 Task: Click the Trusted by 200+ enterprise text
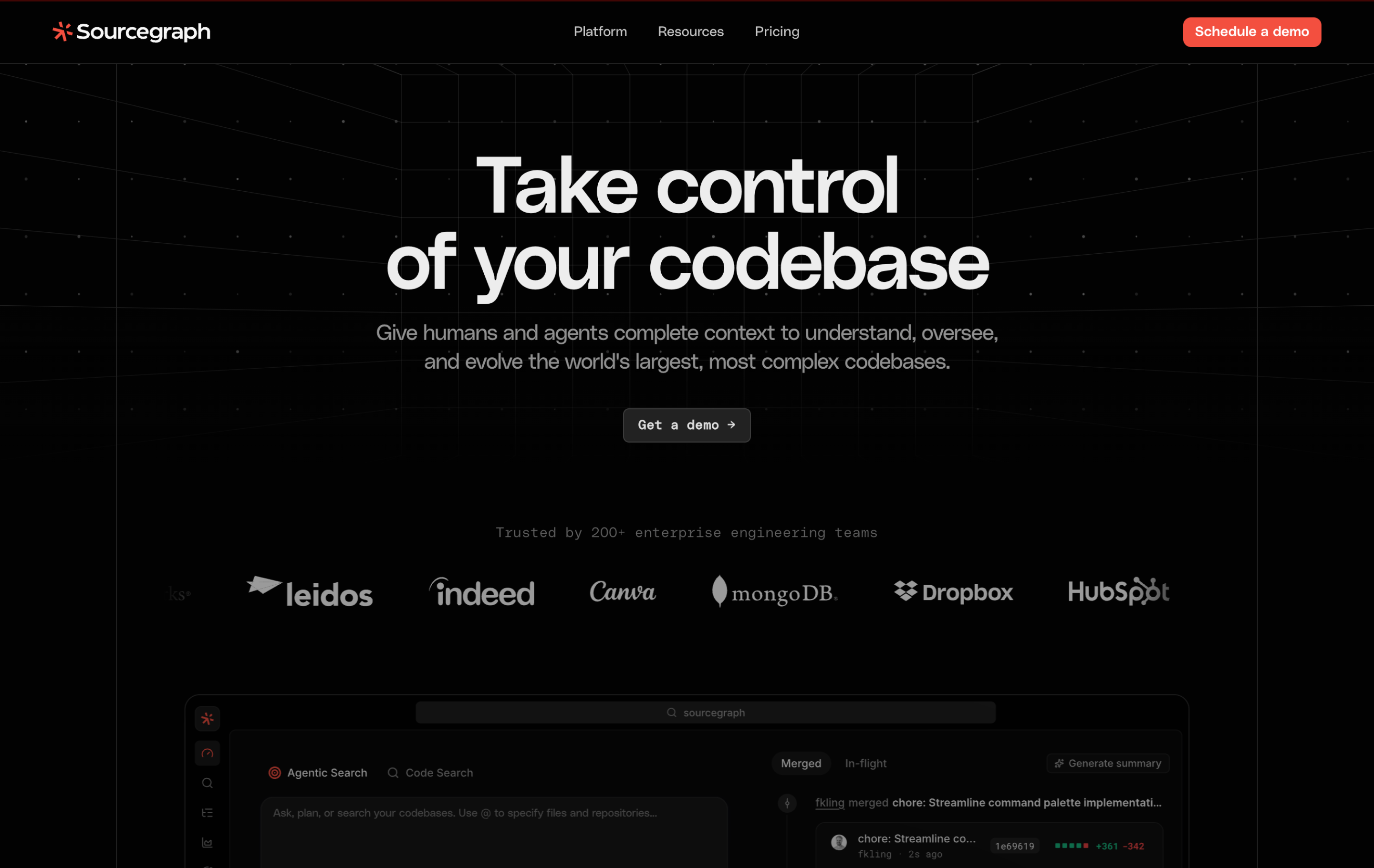(x=686, y=532)
